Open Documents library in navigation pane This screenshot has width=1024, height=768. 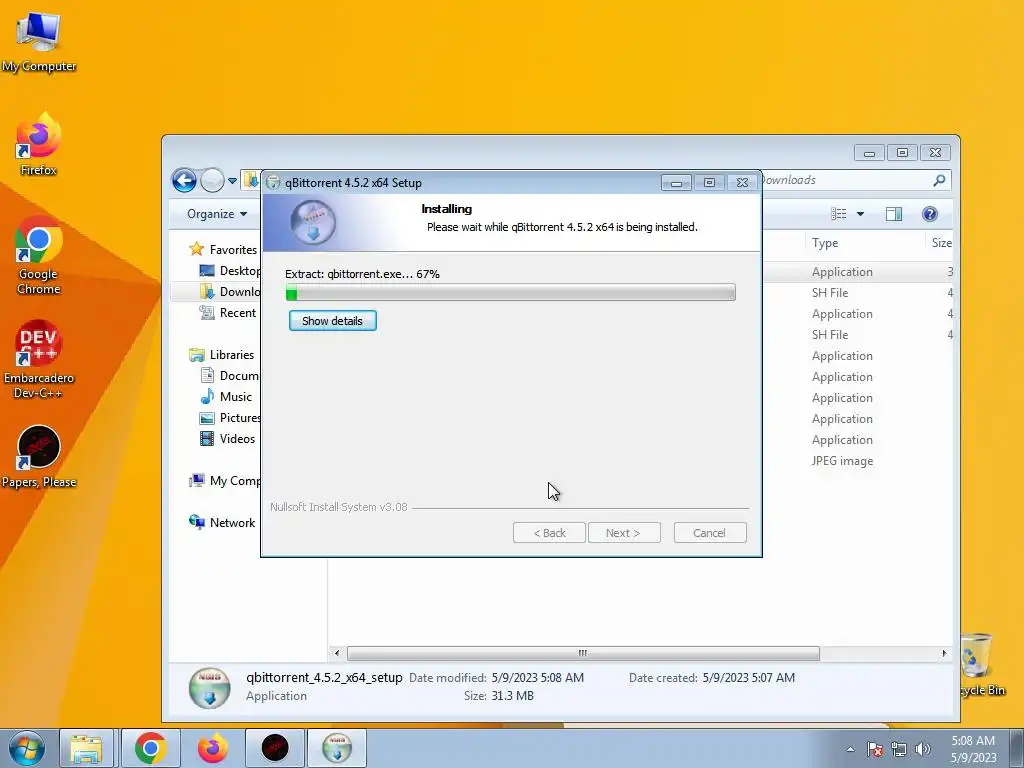[229, 376]
